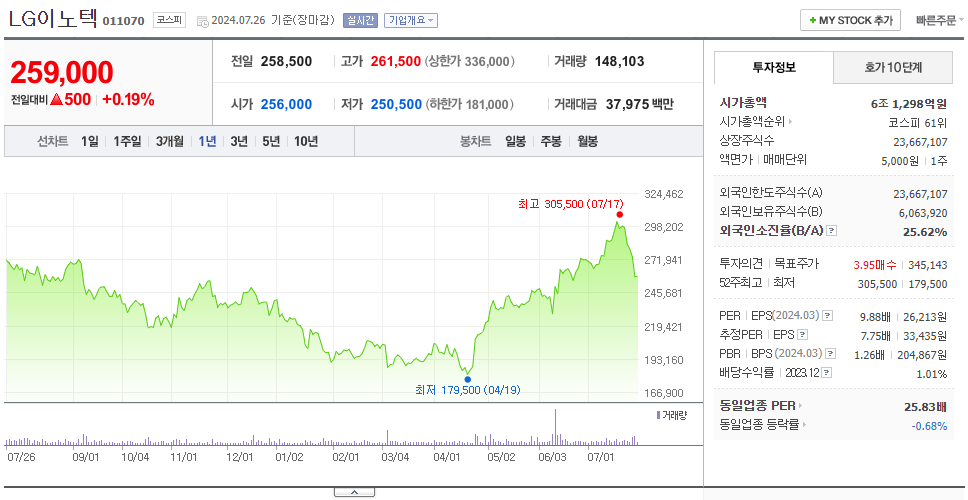The width and height of the screenshot is (968, 500).
Task: Select the 1주일 line chart period
Action: 127,141
